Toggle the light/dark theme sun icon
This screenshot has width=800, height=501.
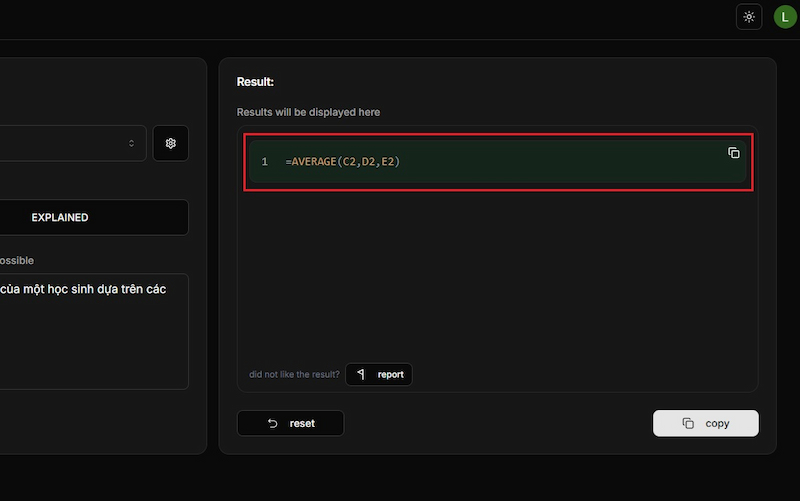pos(749,17)
